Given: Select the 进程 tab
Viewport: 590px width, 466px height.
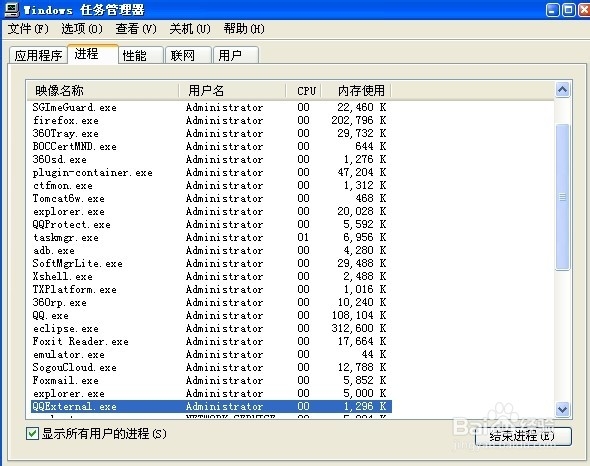Looking at the screenshot, I should coord(93,54).
